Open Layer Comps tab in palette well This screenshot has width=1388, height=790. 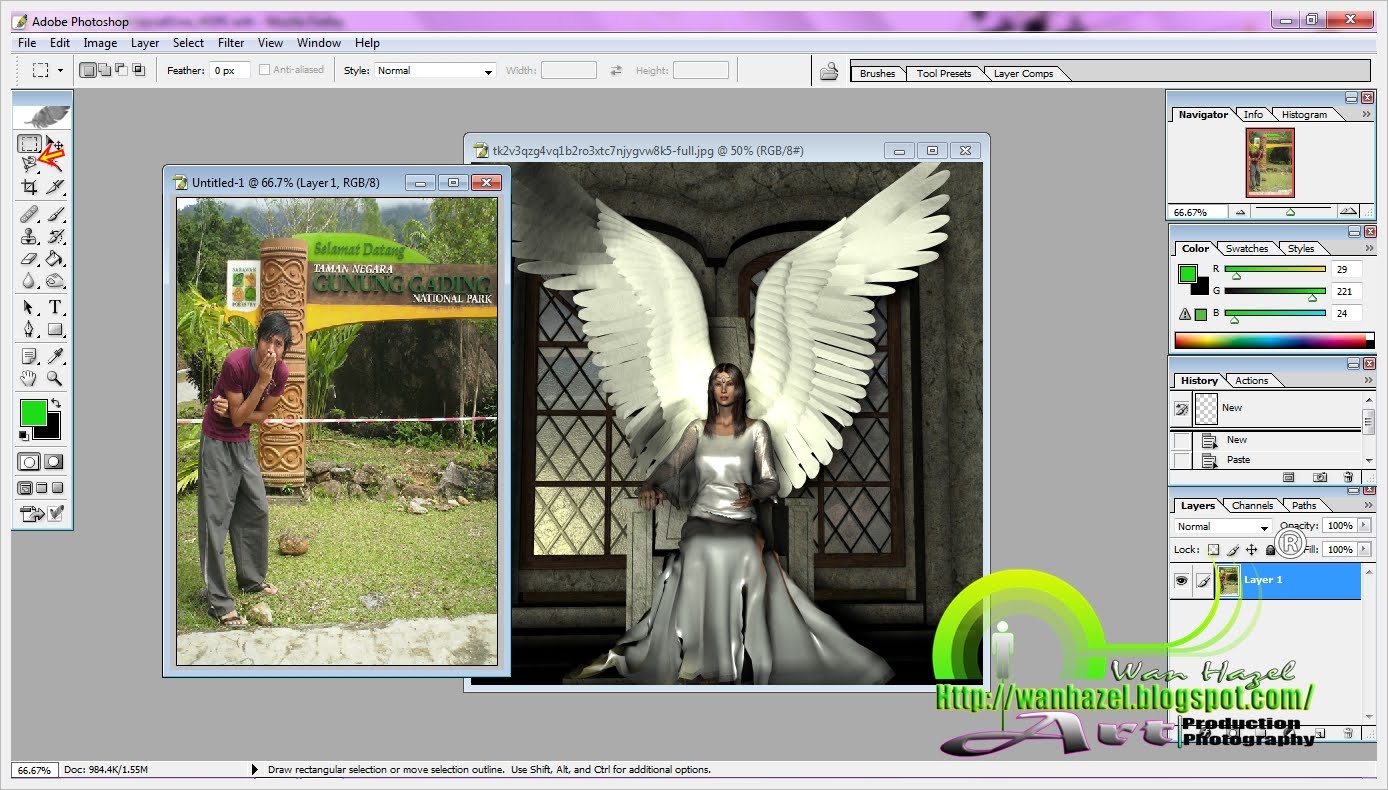point(1023,73)
